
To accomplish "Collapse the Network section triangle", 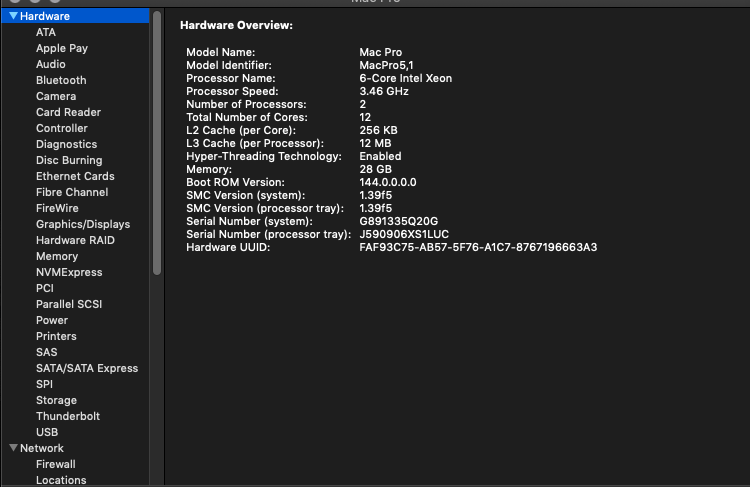I will click(13, 448).
